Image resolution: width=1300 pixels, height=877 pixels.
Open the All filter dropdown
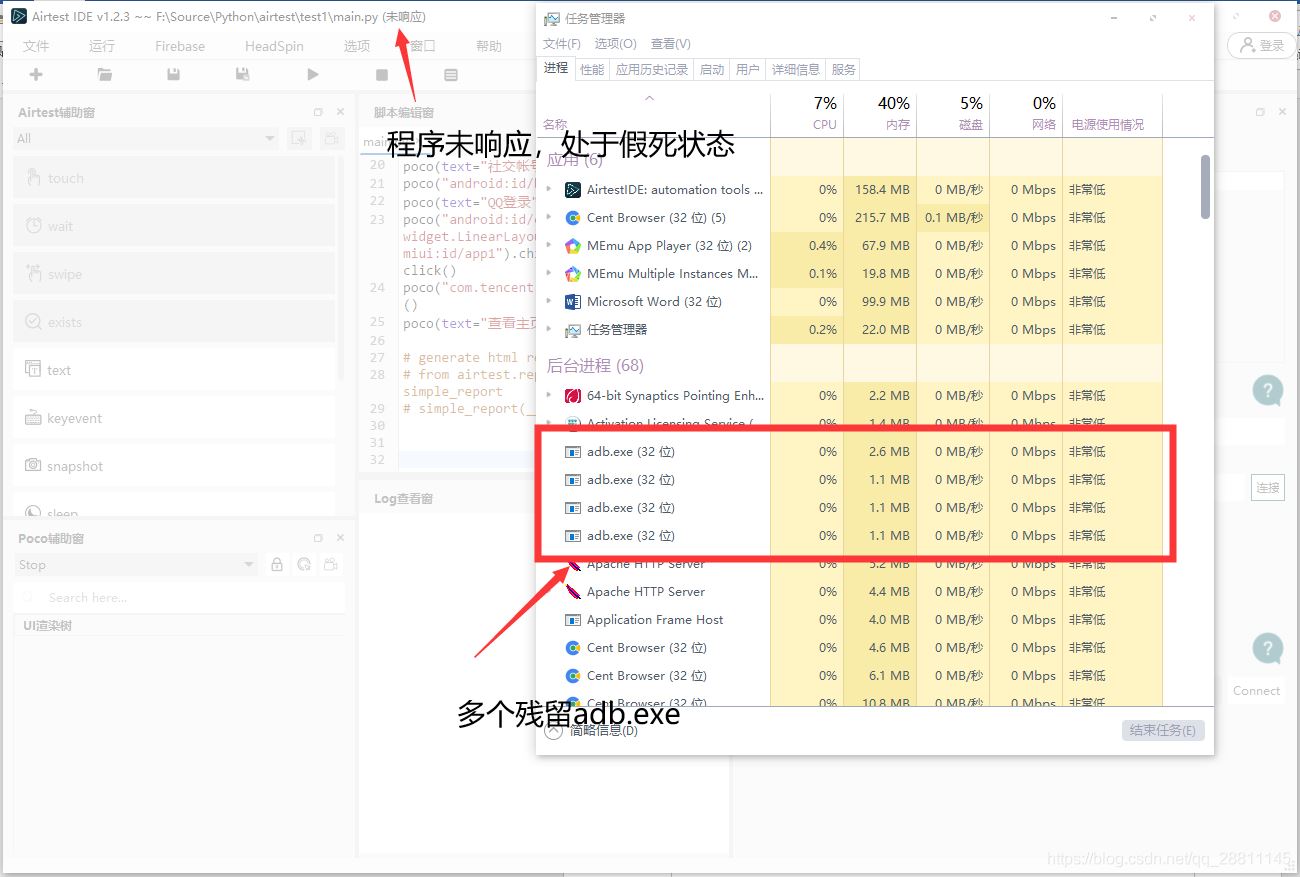147,139
